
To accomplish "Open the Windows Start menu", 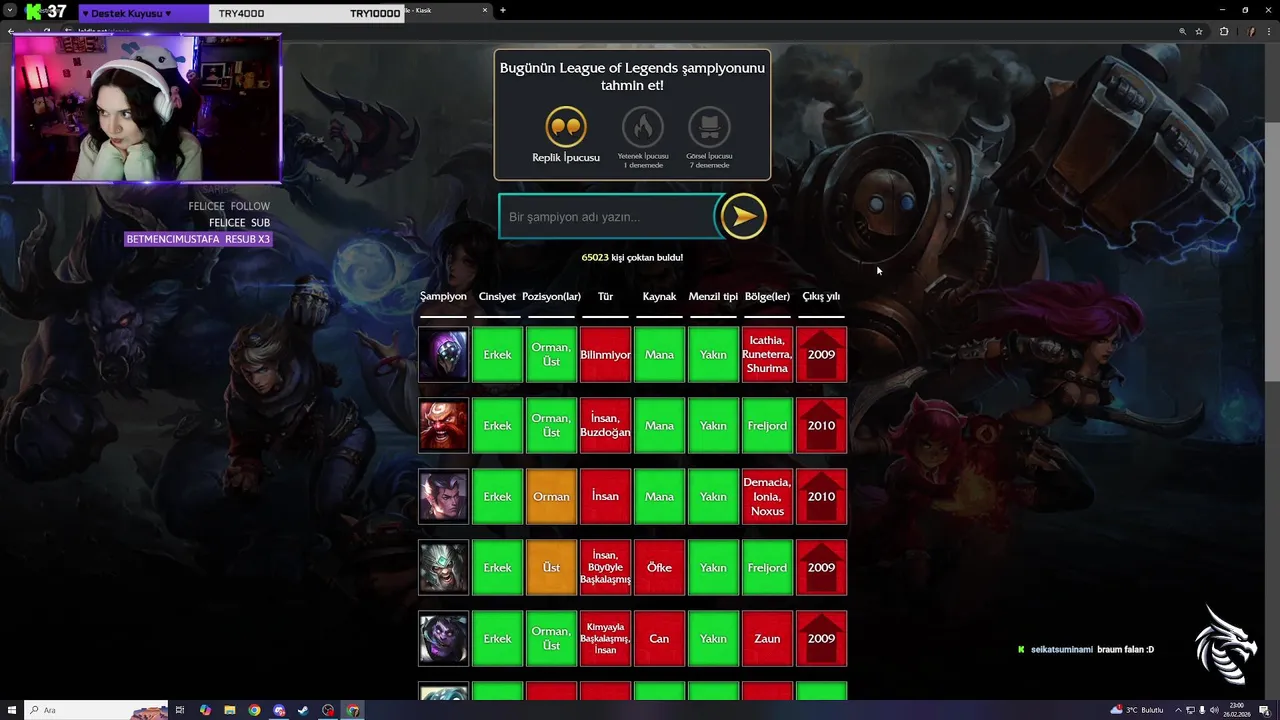I will 10,710.
